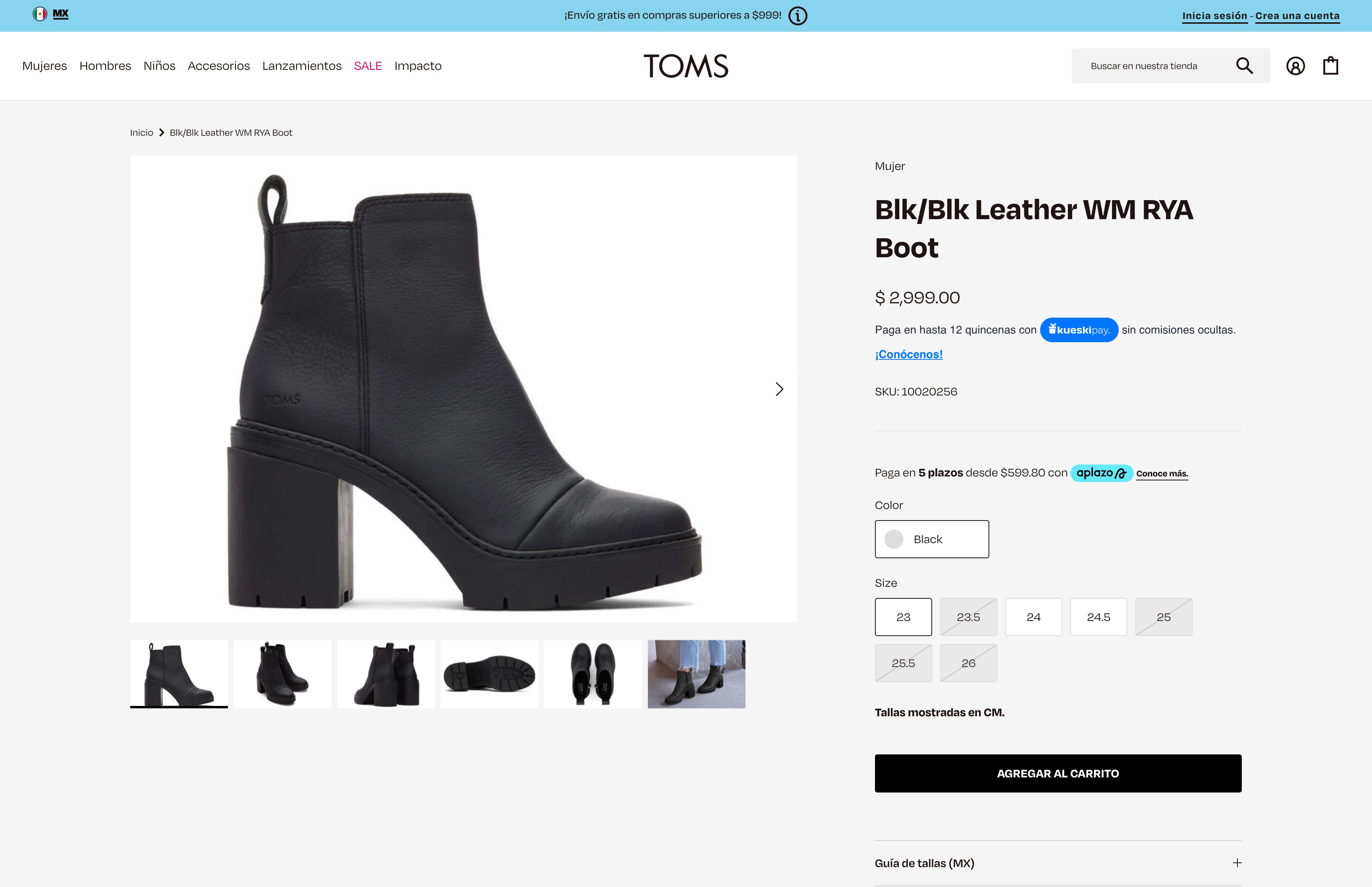Open the Lanzamientos menu

click(302, 66)
